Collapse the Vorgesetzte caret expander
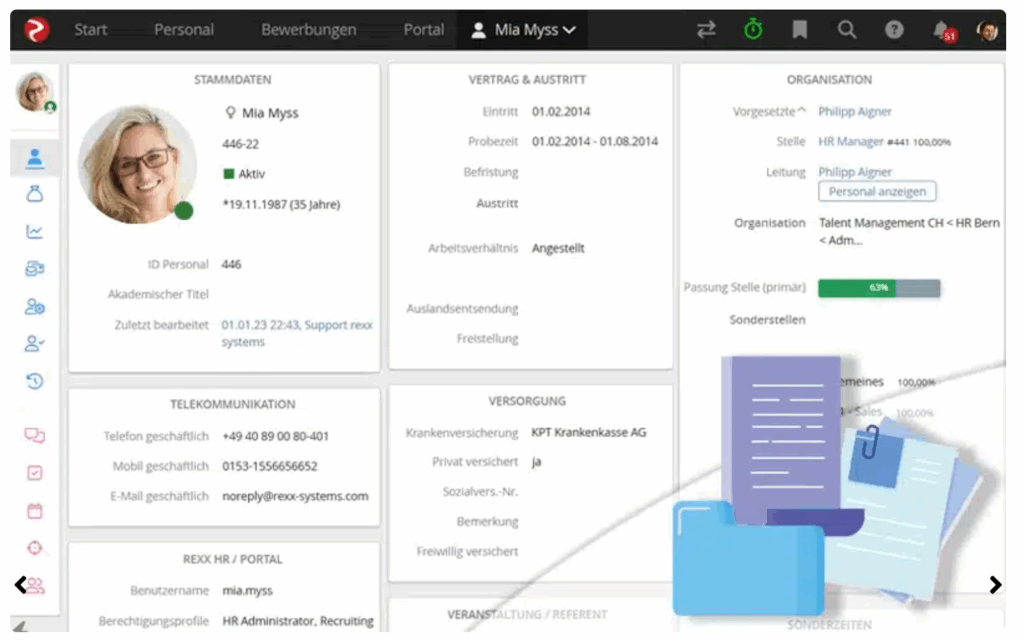 [x=802, y=111]
